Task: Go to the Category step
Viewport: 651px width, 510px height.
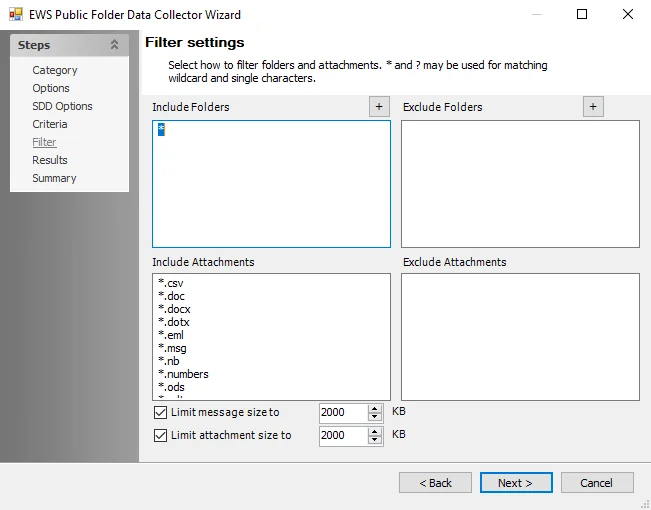Action: tap(55, 70)
